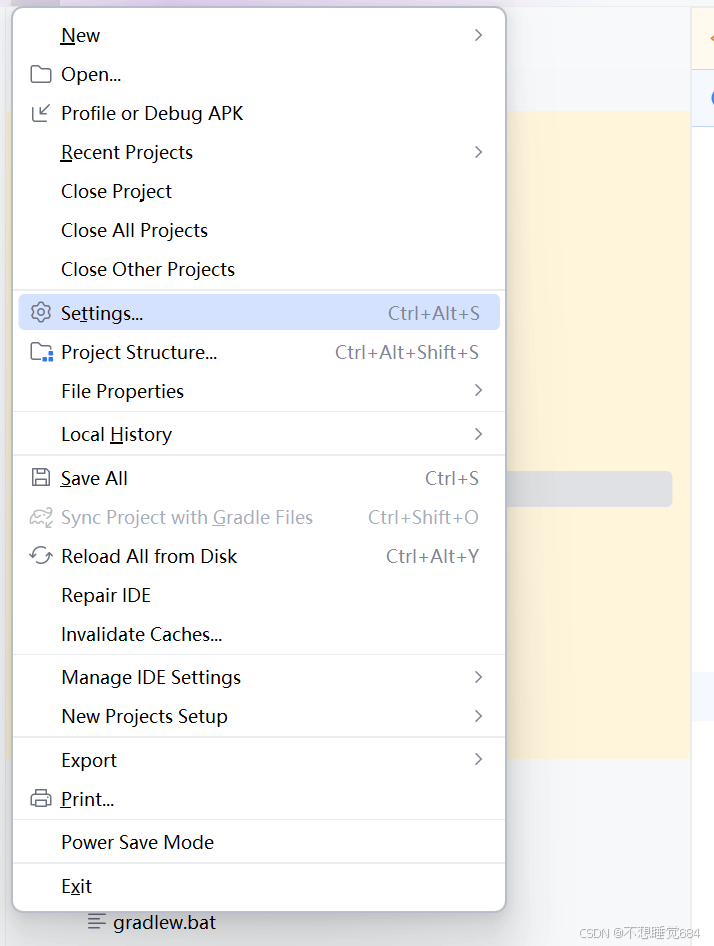The image size is (714, 946).
Task: Open File Properties menu entry
Action: [x=122, y=391]
